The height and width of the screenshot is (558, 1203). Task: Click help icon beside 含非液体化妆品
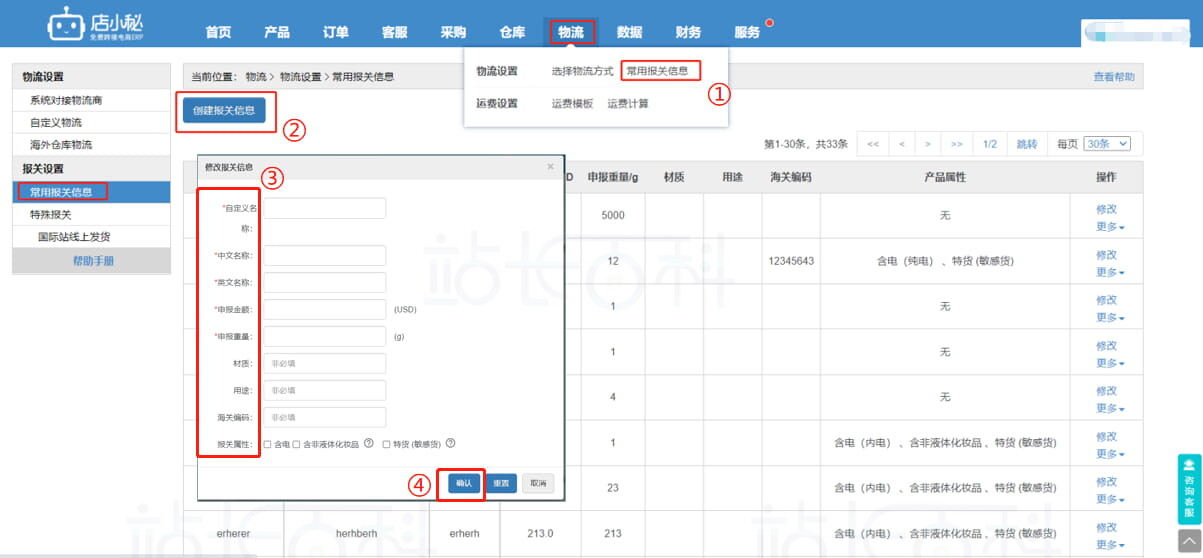click(x=369, y=444)
